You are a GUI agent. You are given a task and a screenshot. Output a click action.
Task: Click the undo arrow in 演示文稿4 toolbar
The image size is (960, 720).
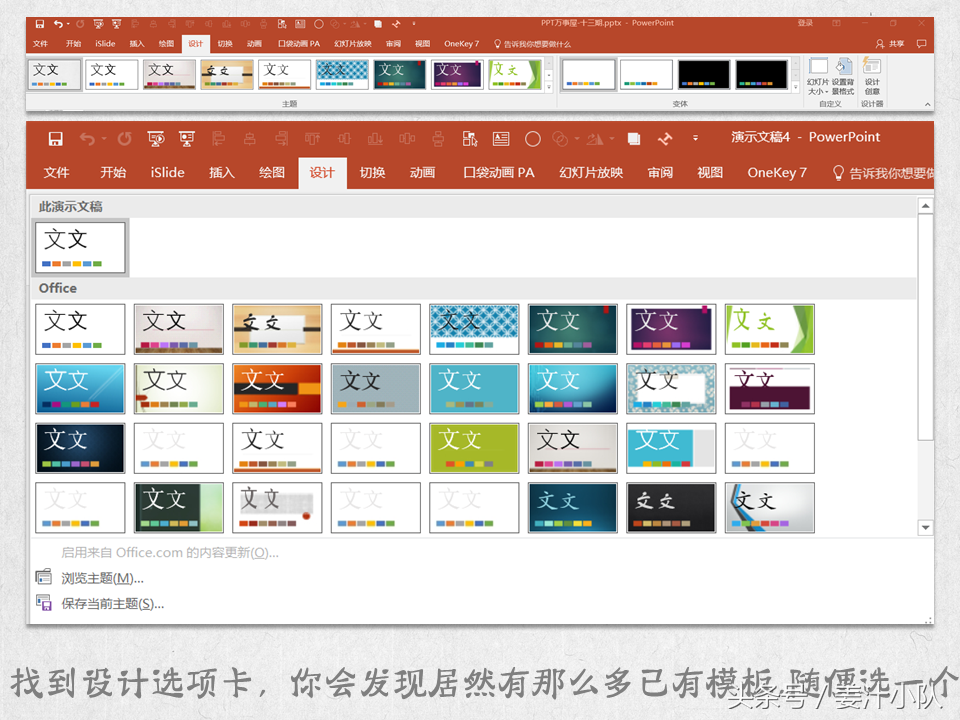coord(87,139)
